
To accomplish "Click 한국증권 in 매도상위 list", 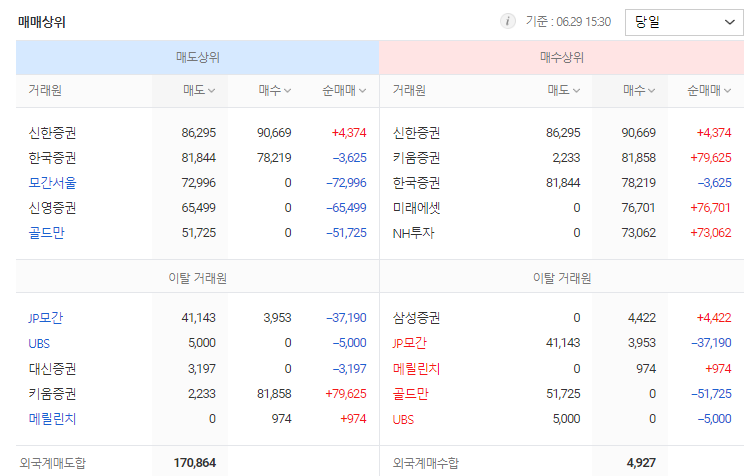I will [52, 158].
